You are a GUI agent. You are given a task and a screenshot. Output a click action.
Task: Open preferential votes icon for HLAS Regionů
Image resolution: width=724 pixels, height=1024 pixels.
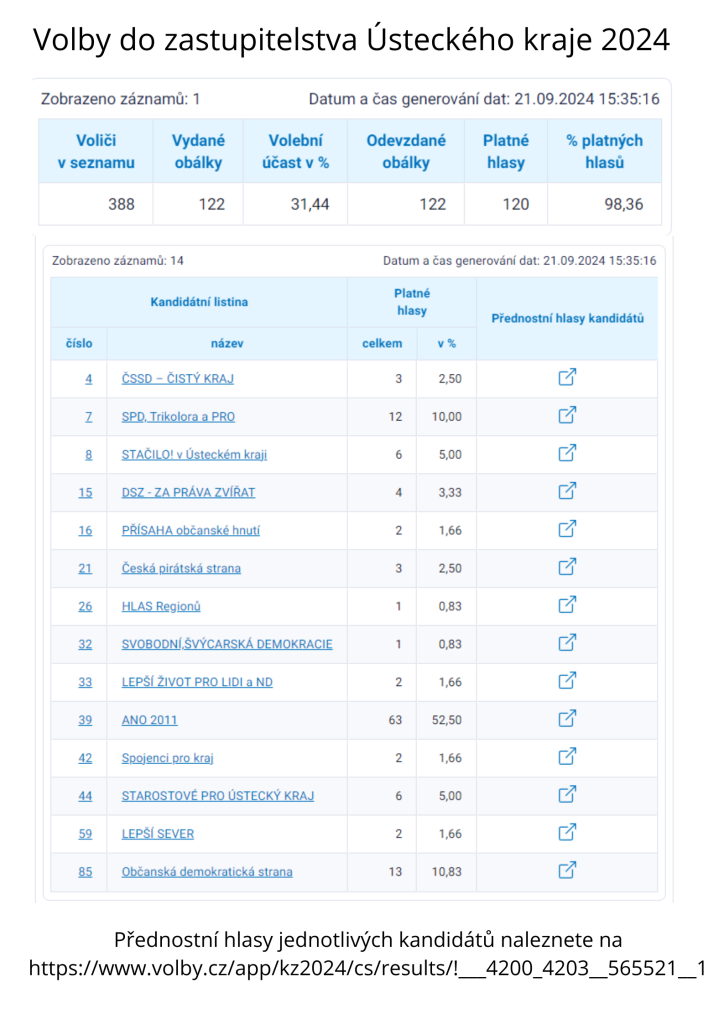(567, 605)
